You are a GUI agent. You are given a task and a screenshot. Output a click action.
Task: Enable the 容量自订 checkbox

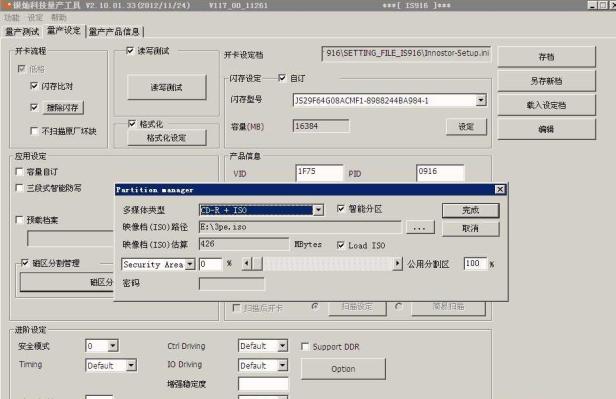coord(19,172)
